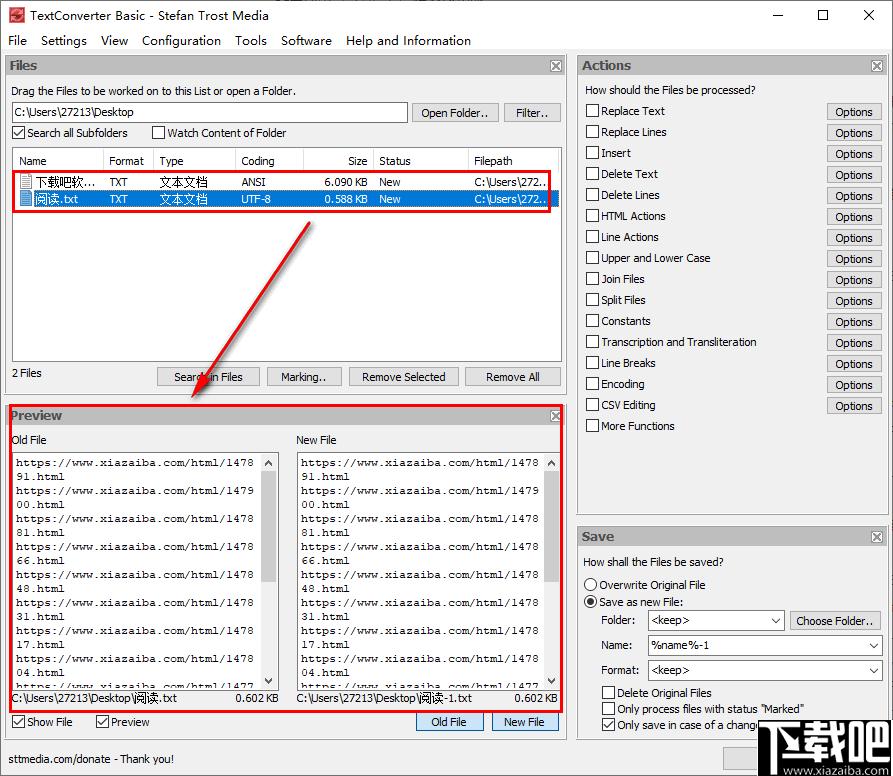Tick the HTML Actions checkbox

click(x=592, y=216)
